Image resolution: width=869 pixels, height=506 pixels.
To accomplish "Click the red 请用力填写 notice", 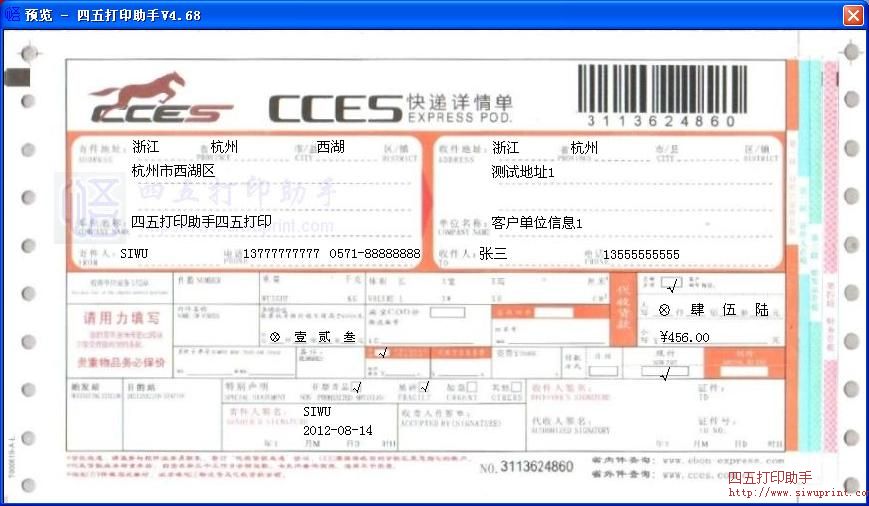I will [x=121, y=318].
